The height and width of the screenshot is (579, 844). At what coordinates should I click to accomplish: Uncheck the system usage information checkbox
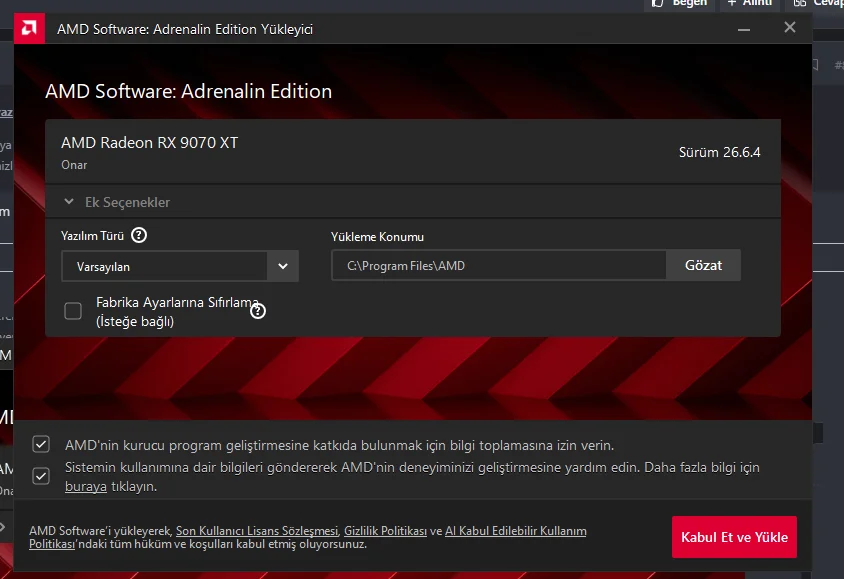click(41, 476)
